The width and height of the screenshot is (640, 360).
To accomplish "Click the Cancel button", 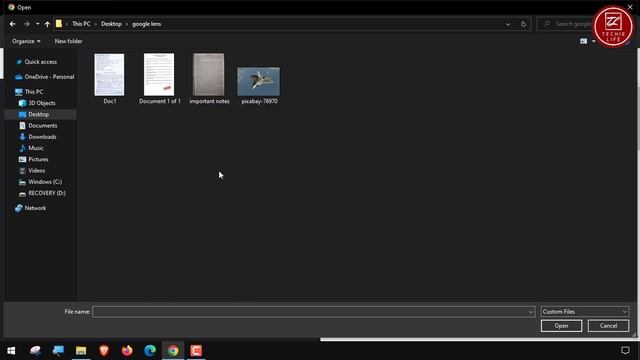I will pos(608,326).
